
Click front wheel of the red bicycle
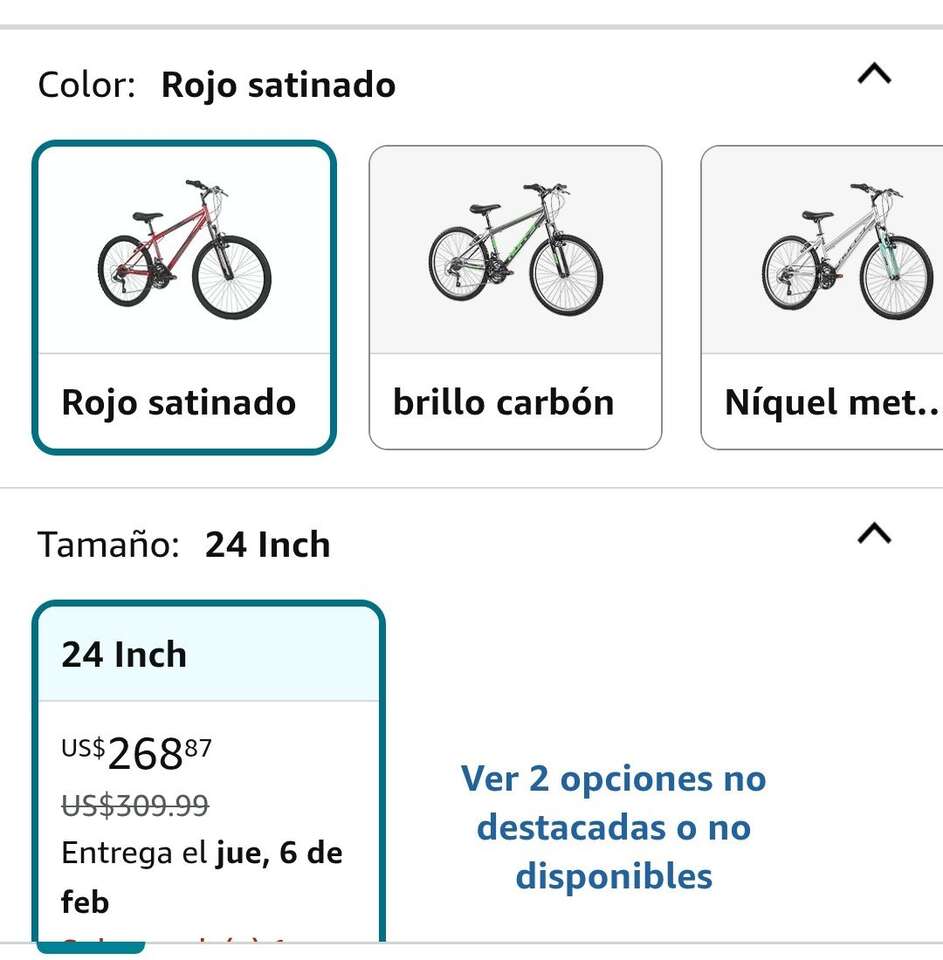click(x=232, y=277)
